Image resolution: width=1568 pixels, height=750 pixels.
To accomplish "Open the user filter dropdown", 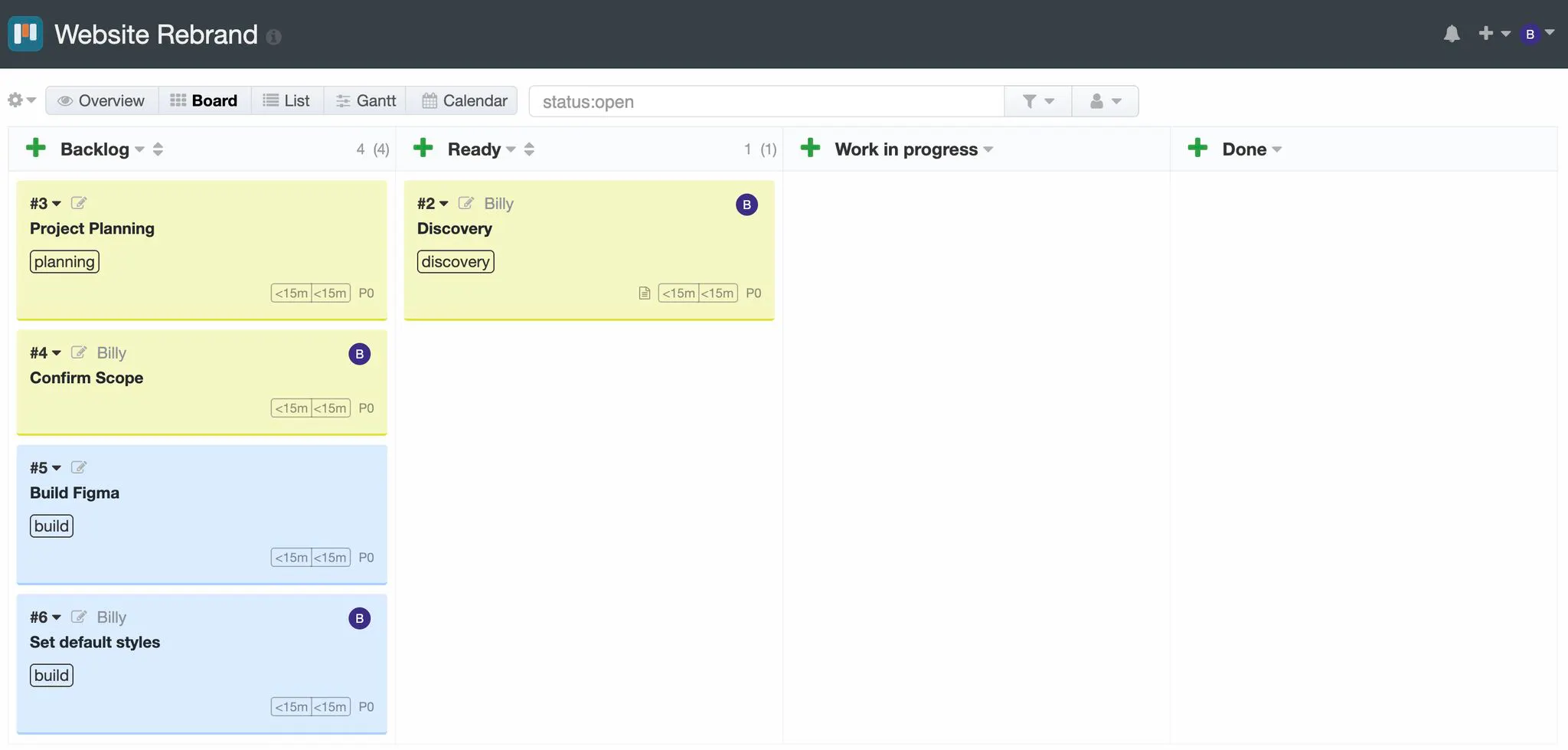I will point(1105,101).
